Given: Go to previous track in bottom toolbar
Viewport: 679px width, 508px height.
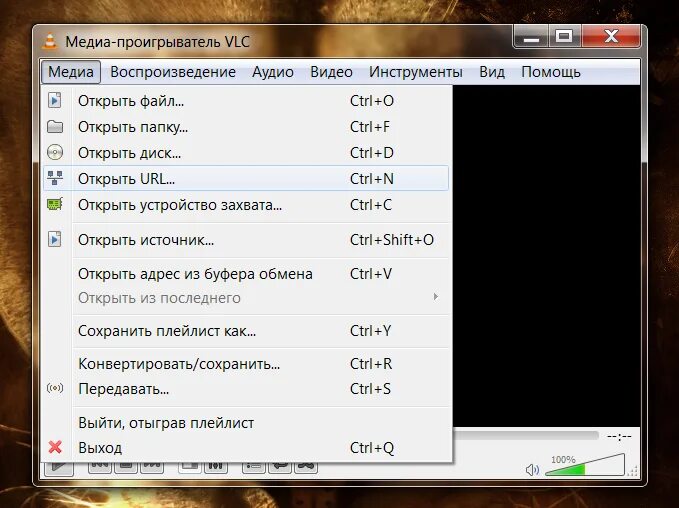Looking at the screenshot, I should pyautogui.click(x=100, y=467).
